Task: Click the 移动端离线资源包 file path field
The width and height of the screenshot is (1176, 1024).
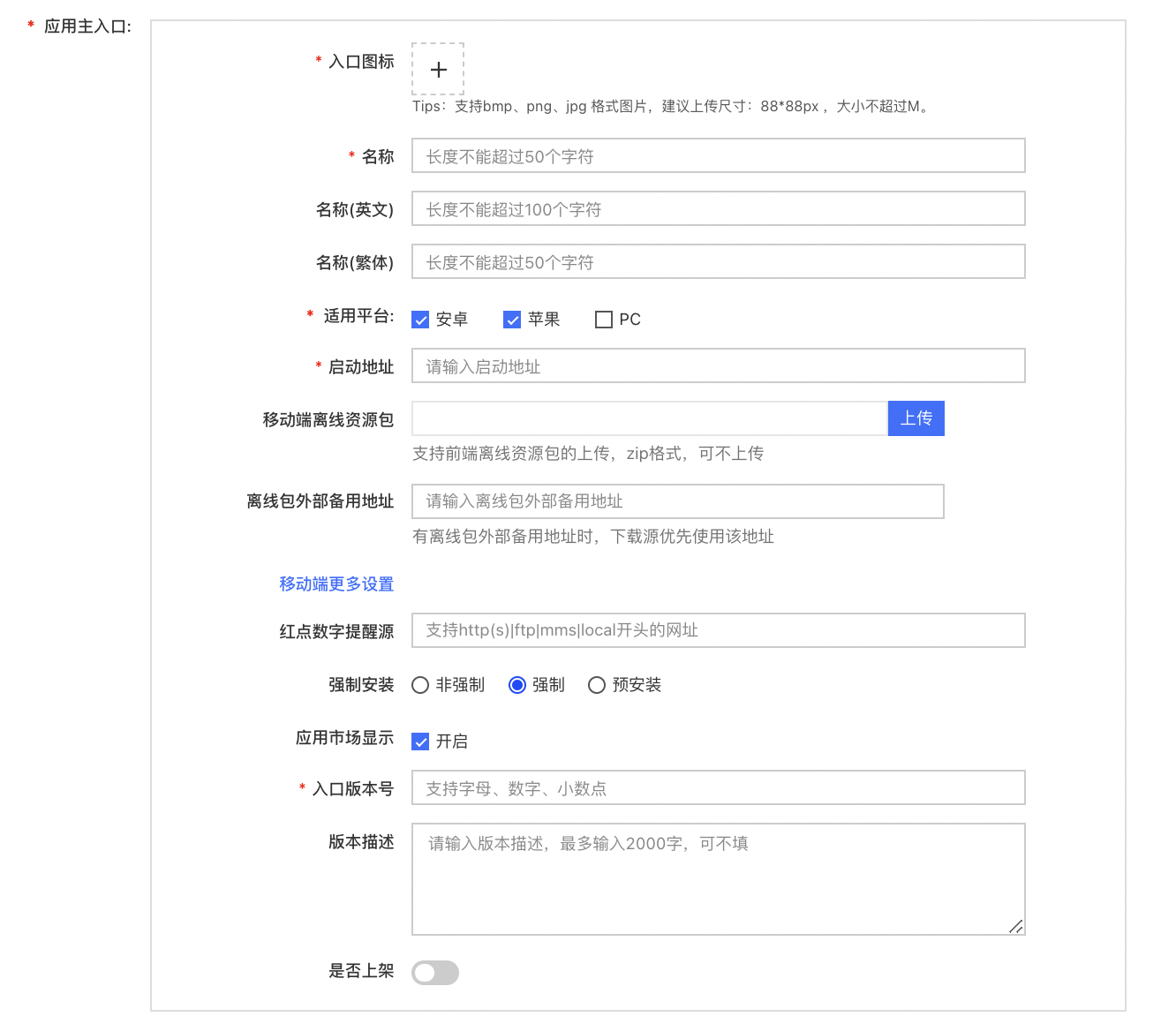Action: [x=649, y=418]
